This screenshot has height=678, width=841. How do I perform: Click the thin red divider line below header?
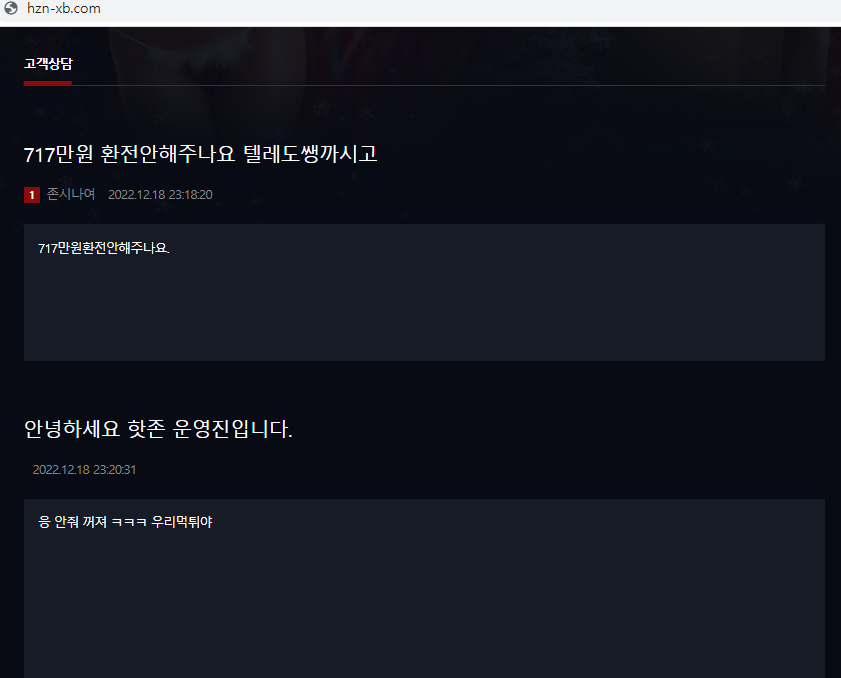pyautogui.click(x=448, y=85)
